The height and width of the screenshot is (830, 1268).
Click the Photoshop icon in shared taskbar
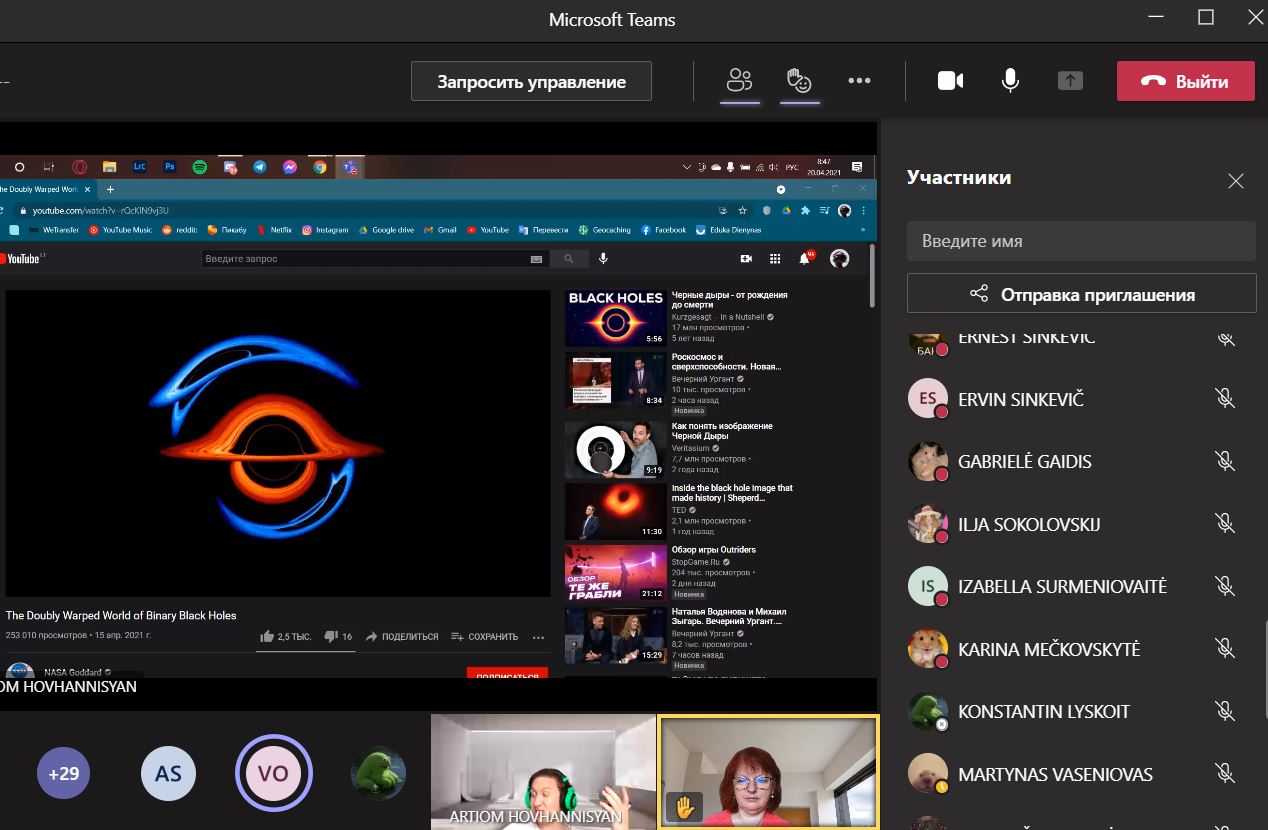[x=169, y=167]
